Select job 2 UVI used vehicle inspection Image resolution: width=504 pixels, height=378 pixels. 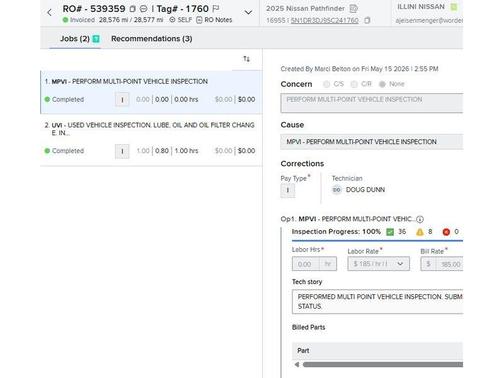(151, 140)
